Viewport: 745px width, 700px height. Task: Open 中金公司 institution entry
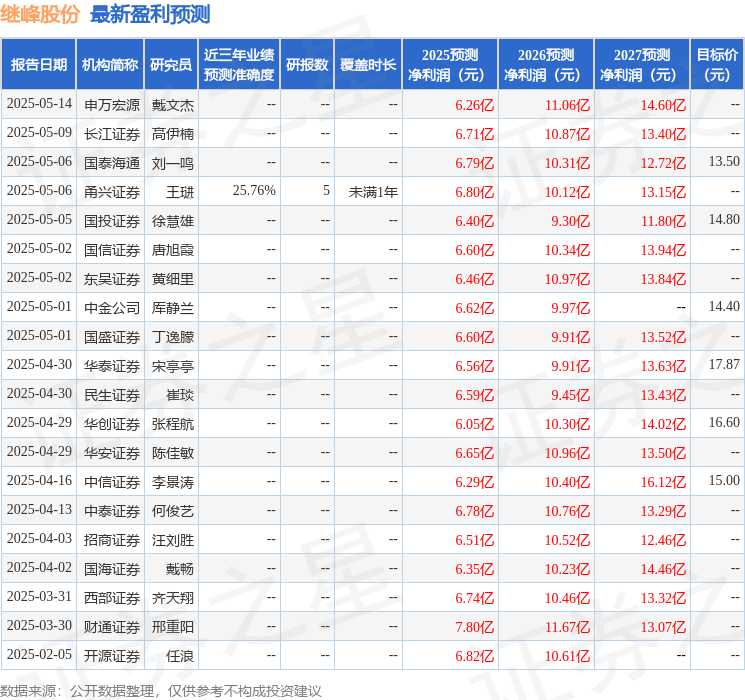(111, 307)
